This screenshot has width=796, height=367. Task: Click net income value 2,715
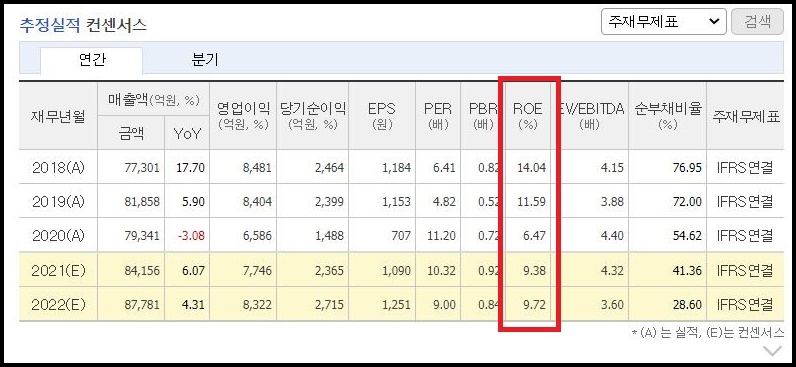click(x=329, y=305)
